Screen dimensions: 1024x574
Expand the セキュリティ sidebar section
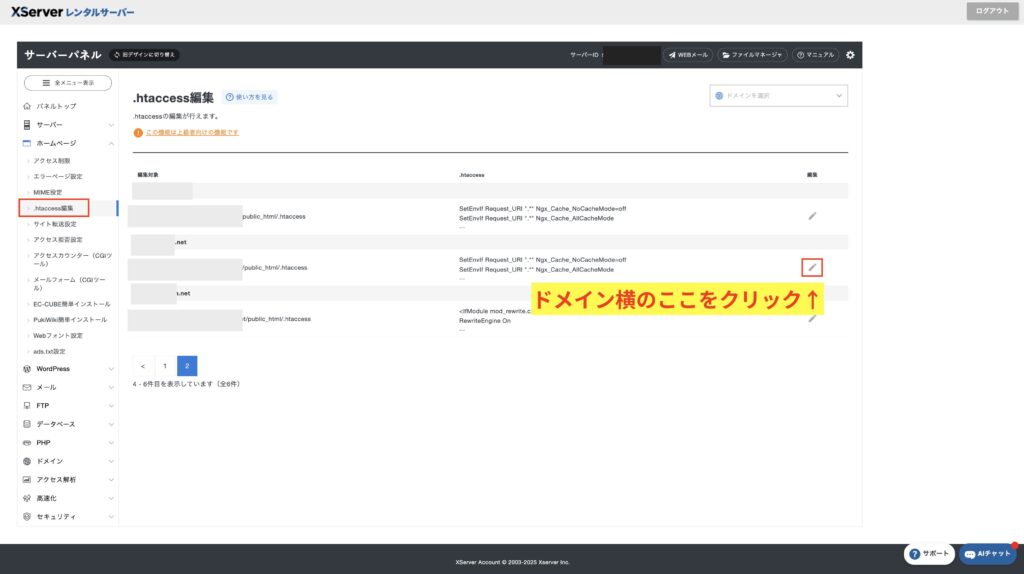[68, 516]
